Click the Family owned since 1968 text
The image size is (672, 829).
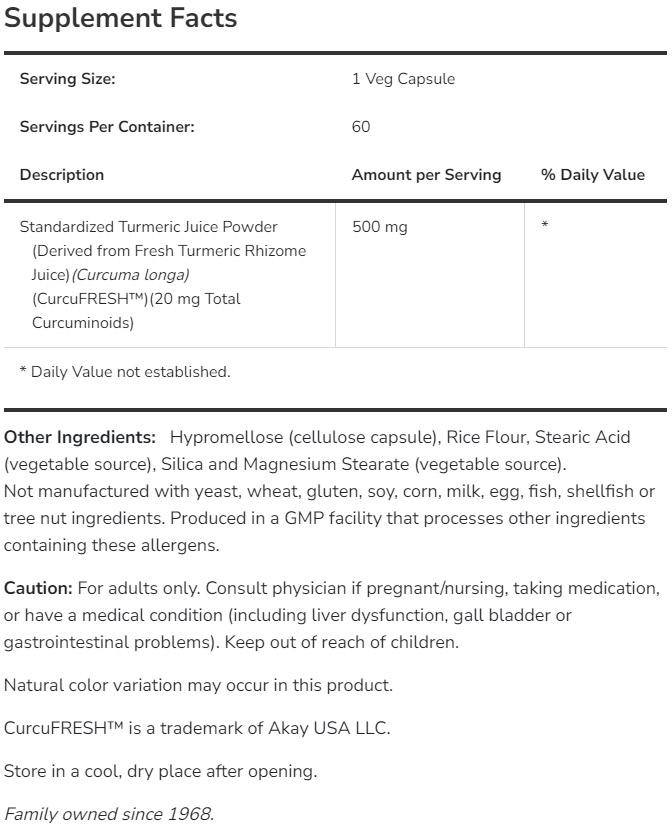(x=108, y=814)
